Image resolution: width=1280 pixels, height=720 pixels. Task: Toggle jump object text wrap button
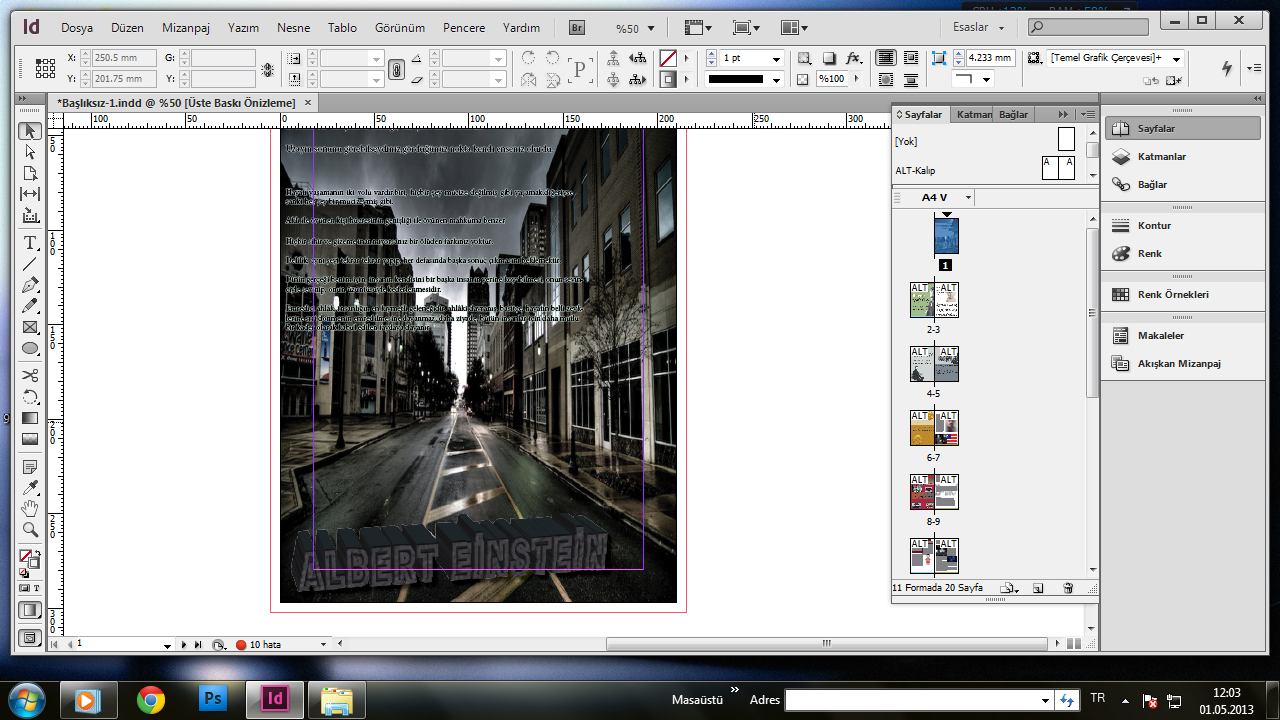click(910, 80)
